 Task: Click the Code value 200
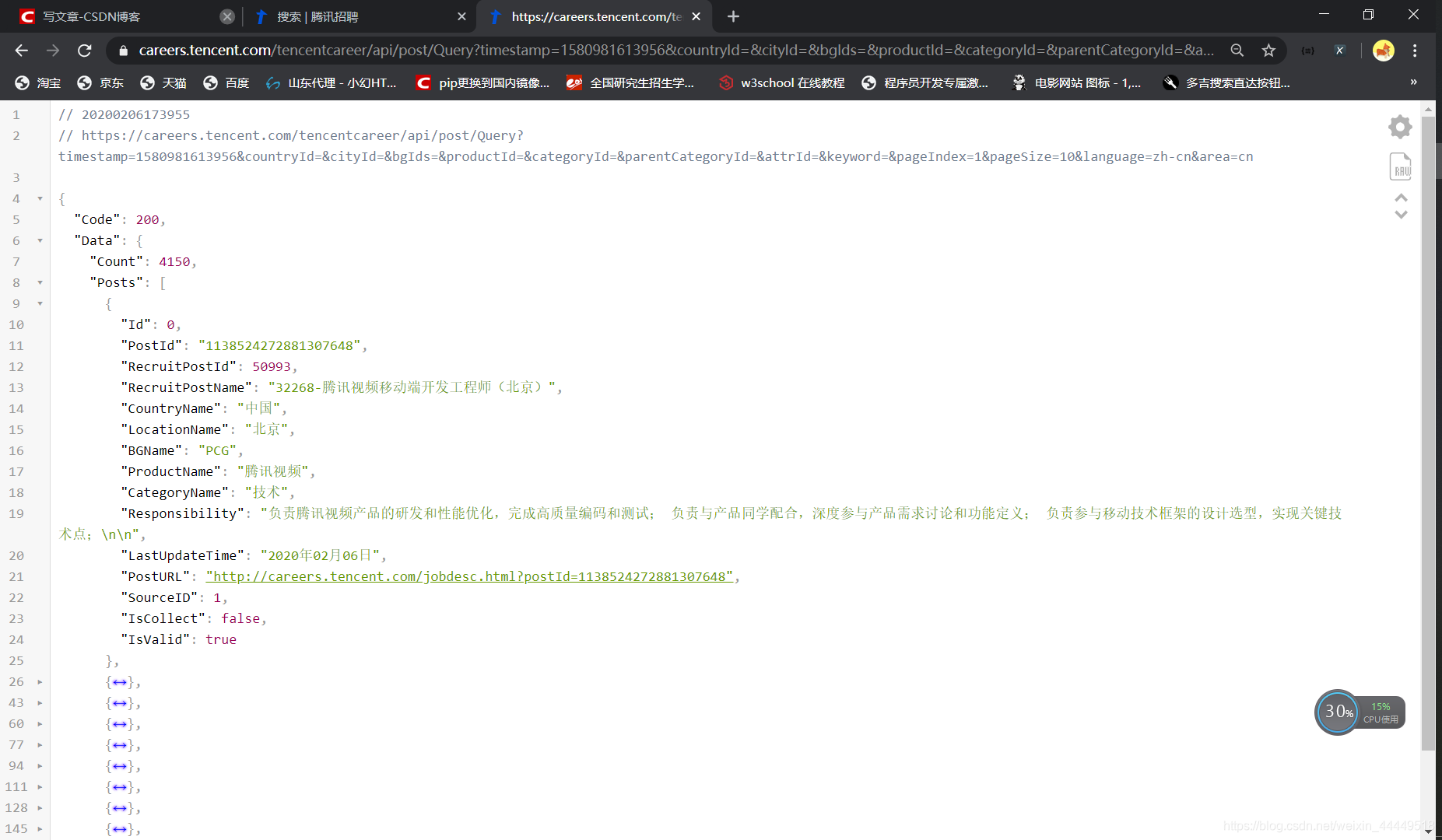(147, 219)
